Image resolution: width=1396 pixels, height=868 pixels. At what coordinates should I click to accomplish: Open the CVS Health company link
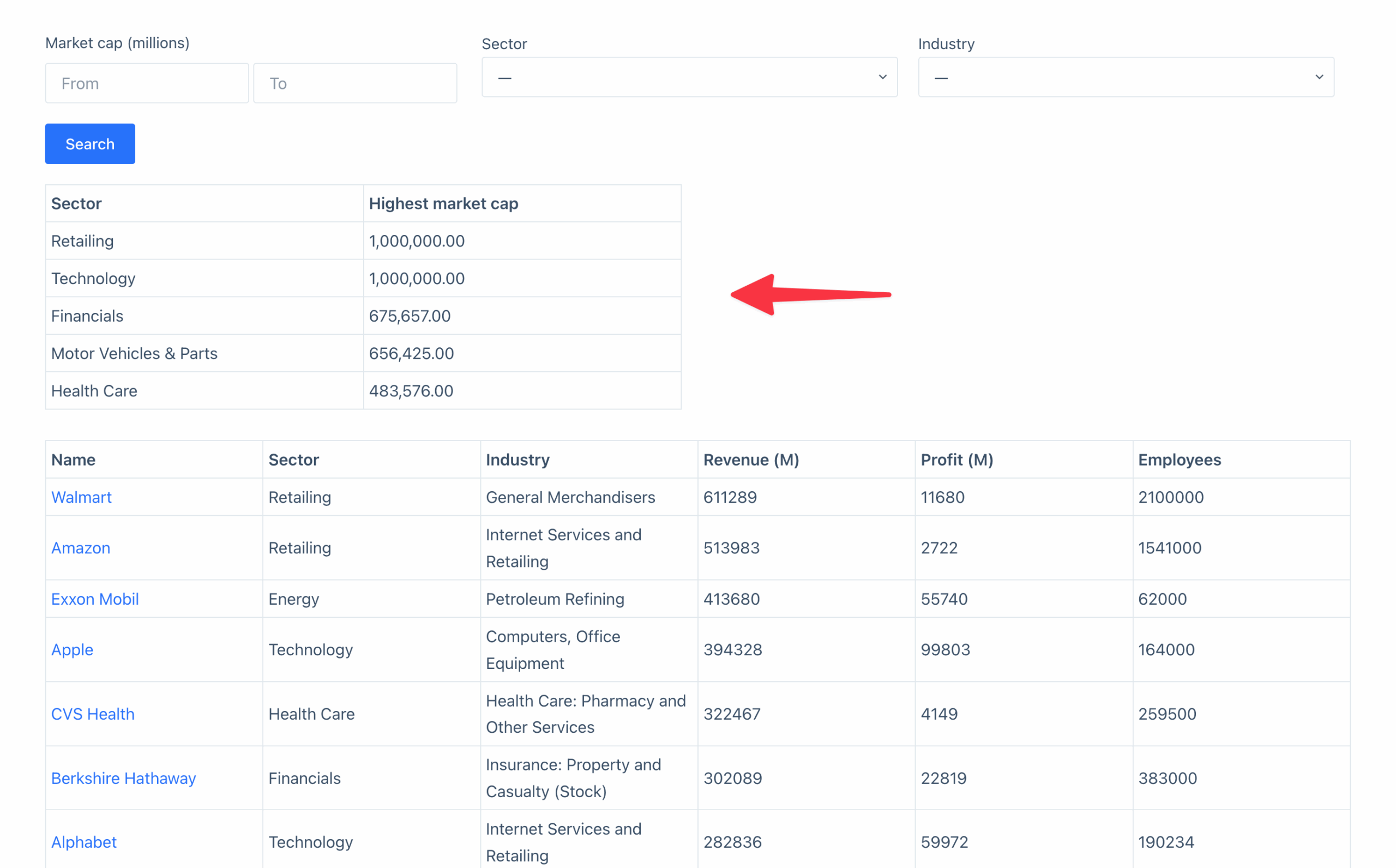click(93, 714)
